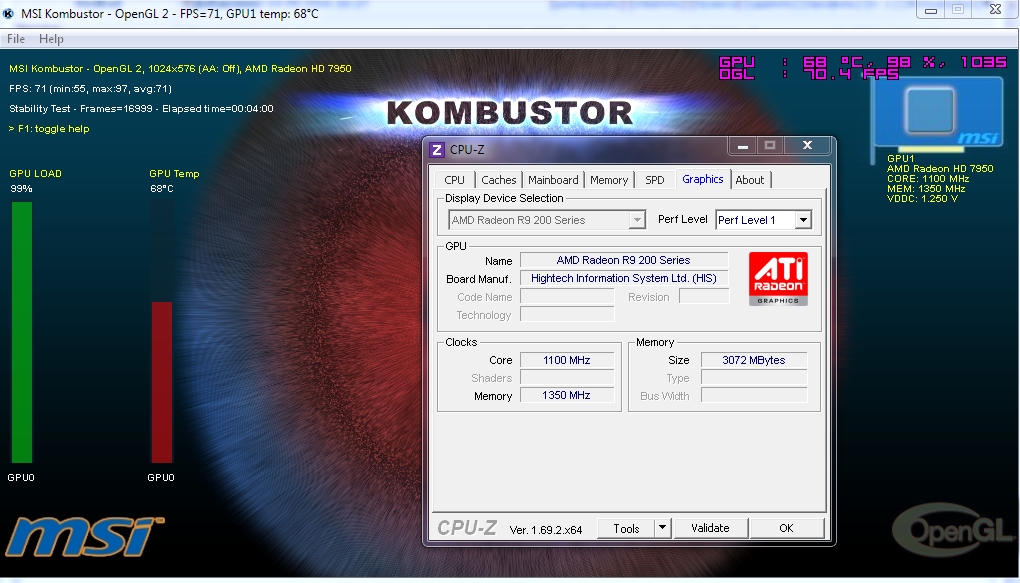Click the pink GPU overlay readout line

pyautogui.click(x=863, y=62)
